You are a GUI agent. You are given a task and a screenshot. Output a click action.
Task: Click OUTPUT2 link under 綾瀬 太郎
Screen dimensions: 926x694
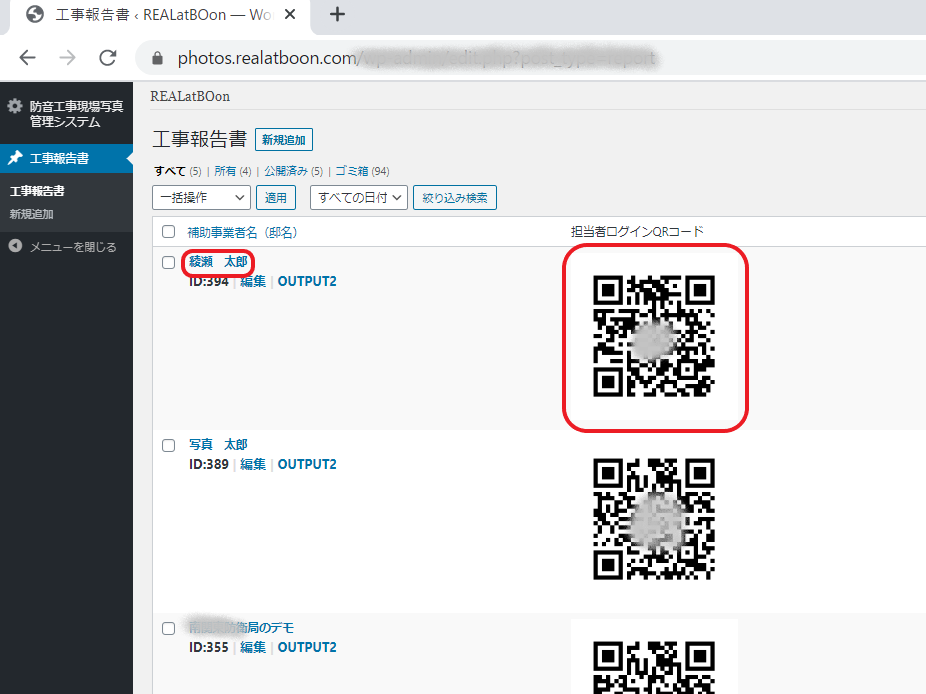(x=307, y=281)
